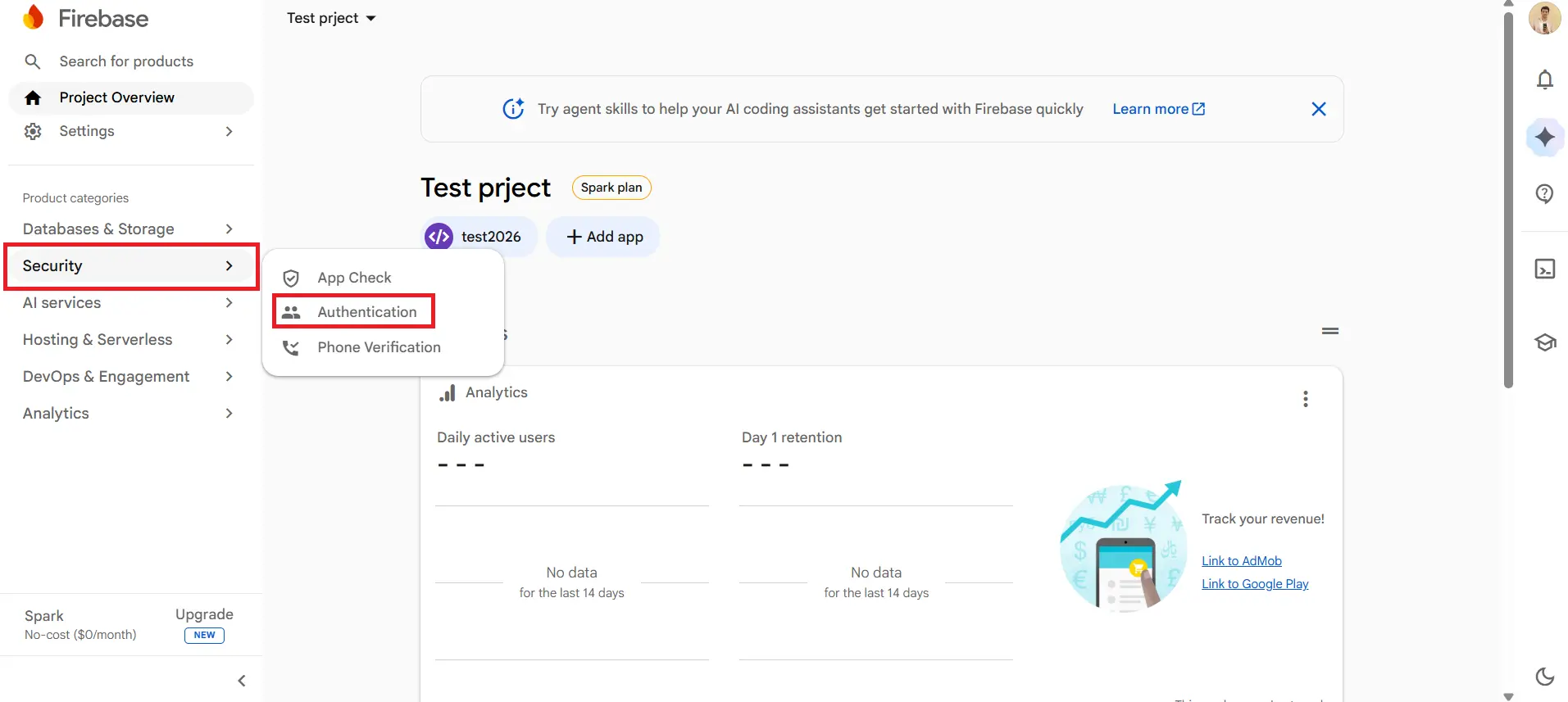Click the Link to Google Play link
The image size is (1568, 702).
[1255, 584]
